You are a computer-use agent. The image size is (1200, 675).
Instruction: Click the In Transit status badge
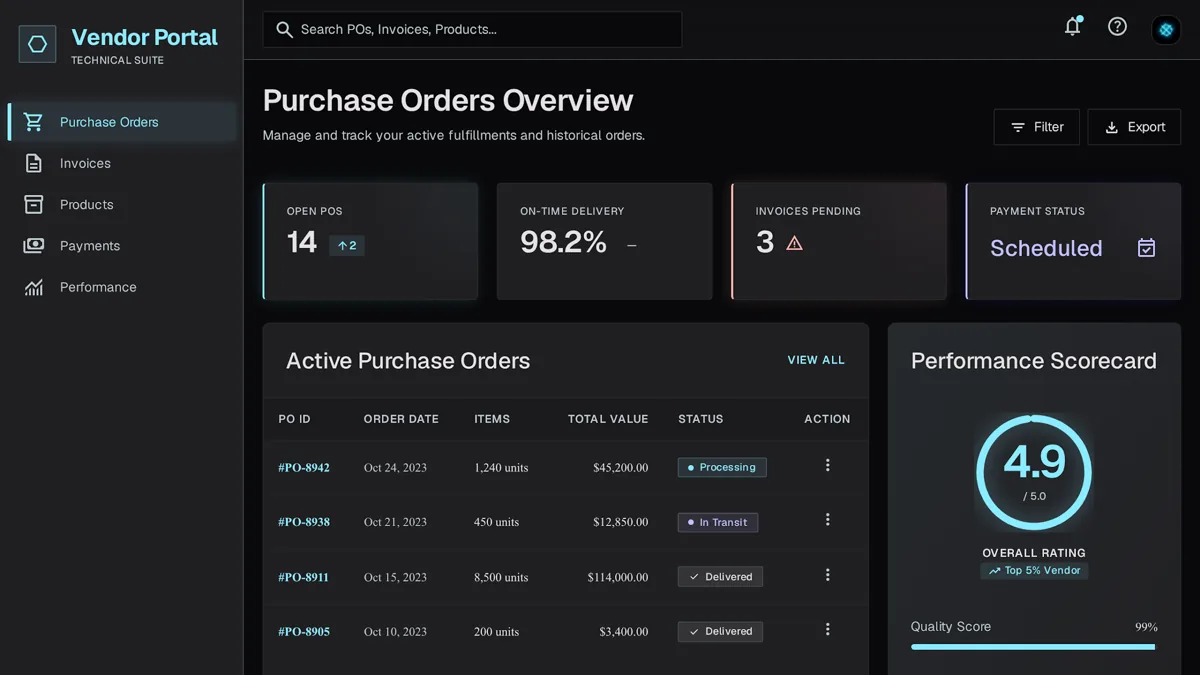pyautogui.click(x=718, y=522)
